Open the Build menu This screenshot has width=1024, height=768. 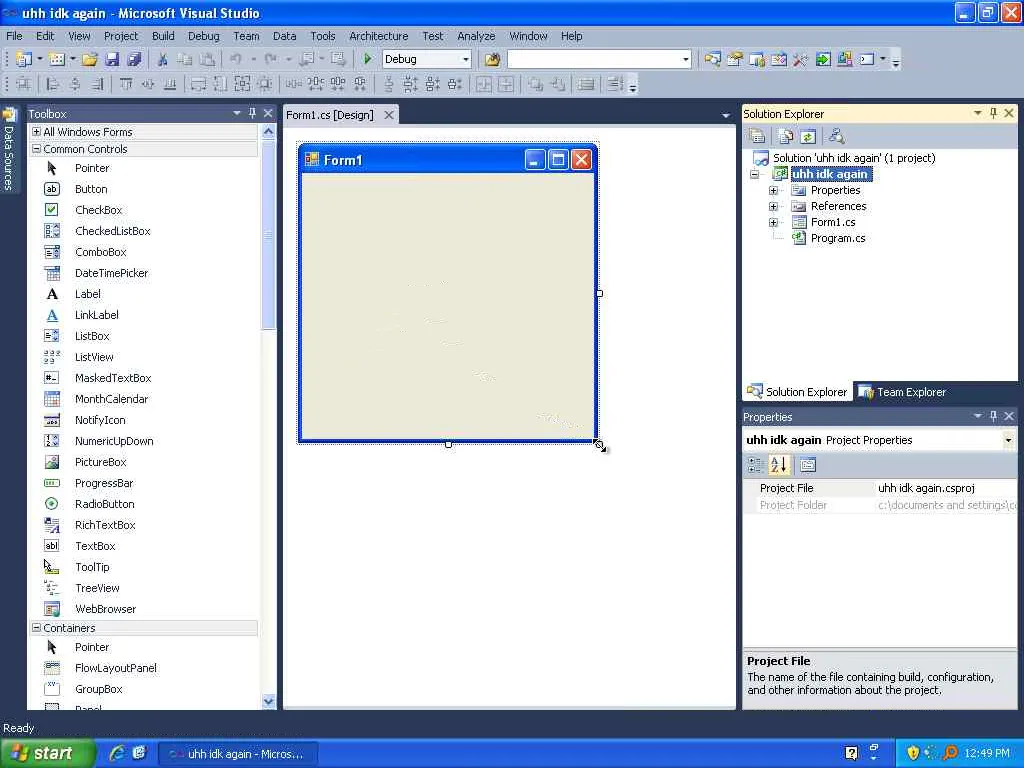163,36
